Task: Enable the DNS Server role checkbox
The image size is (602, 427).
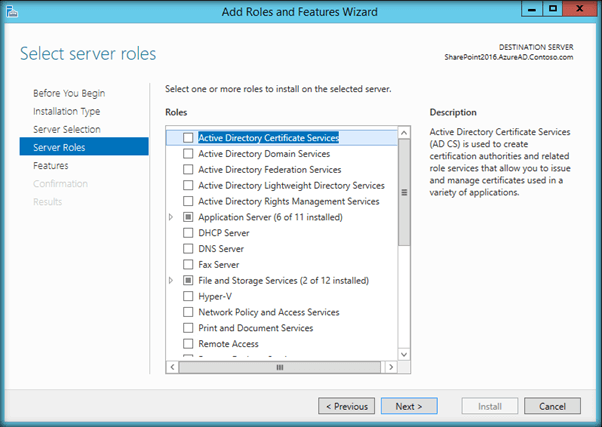Action: coord(188,249)
